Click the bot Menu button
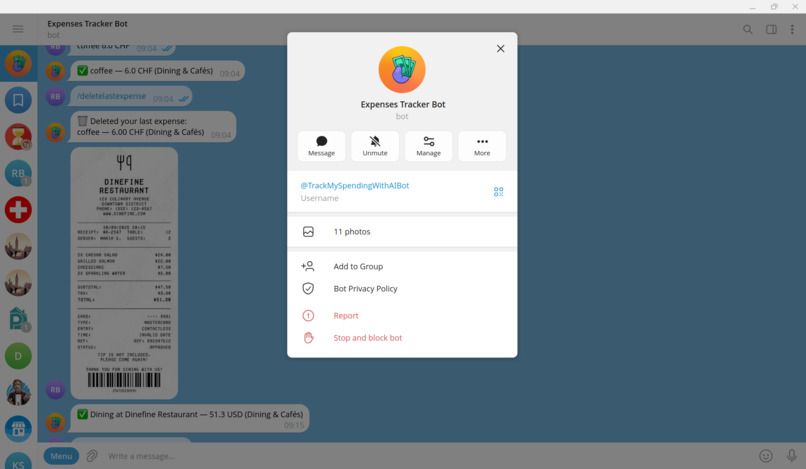This screenshot has height=469, width=806. click(x=61, y=456)
